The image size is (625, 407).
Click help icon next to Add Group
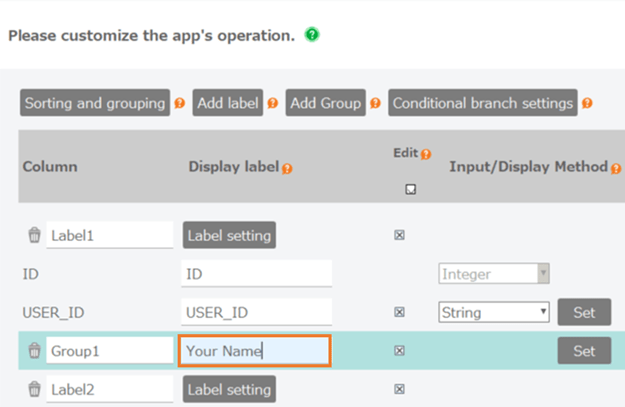[375, 103]
